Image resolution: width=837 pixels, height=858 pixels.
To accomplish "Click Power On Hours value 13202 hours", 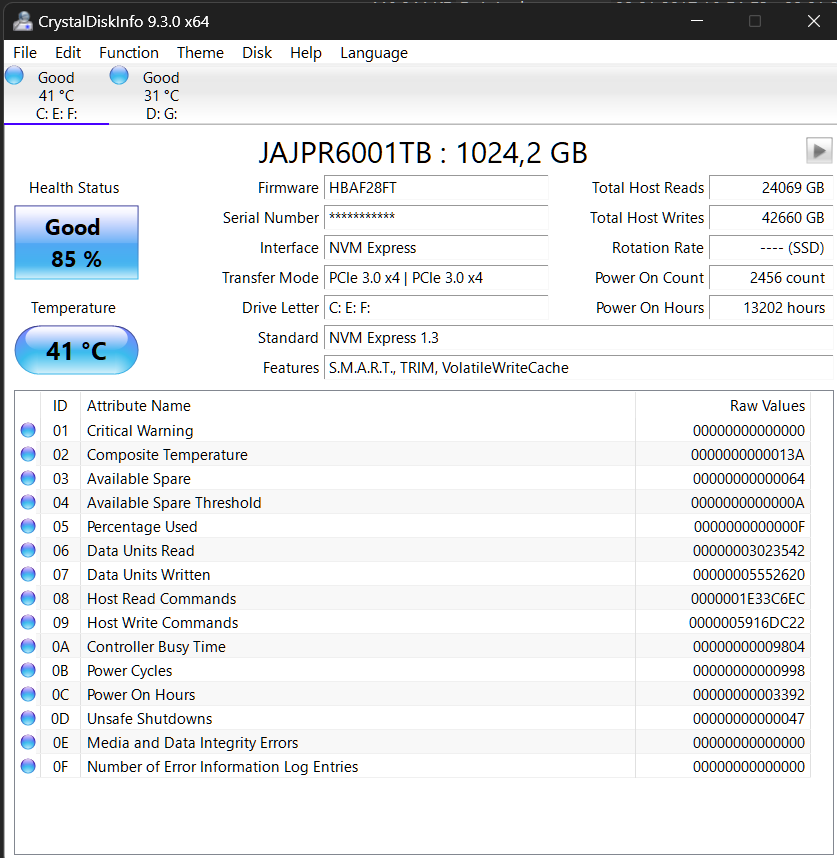I will (x=771, y=308).
